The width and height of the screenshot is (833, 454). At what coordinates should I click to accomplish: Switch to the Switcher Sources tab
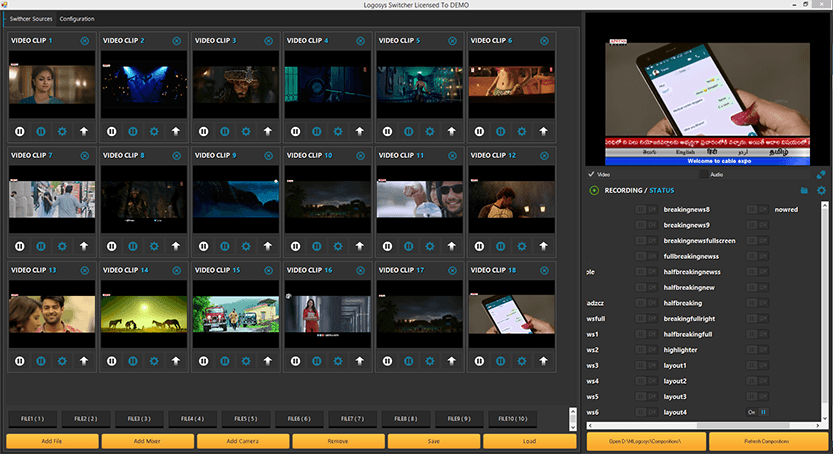(x=31, y=19)
